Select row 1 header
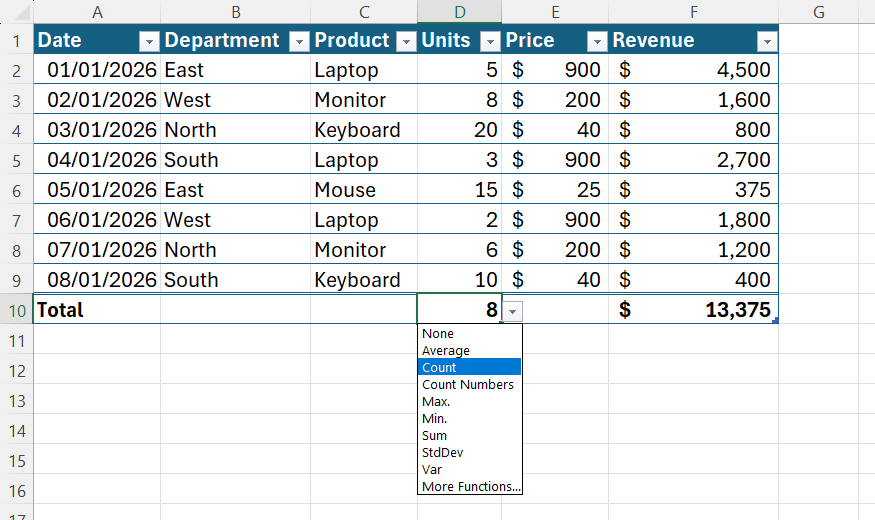 tap(16, 40)
